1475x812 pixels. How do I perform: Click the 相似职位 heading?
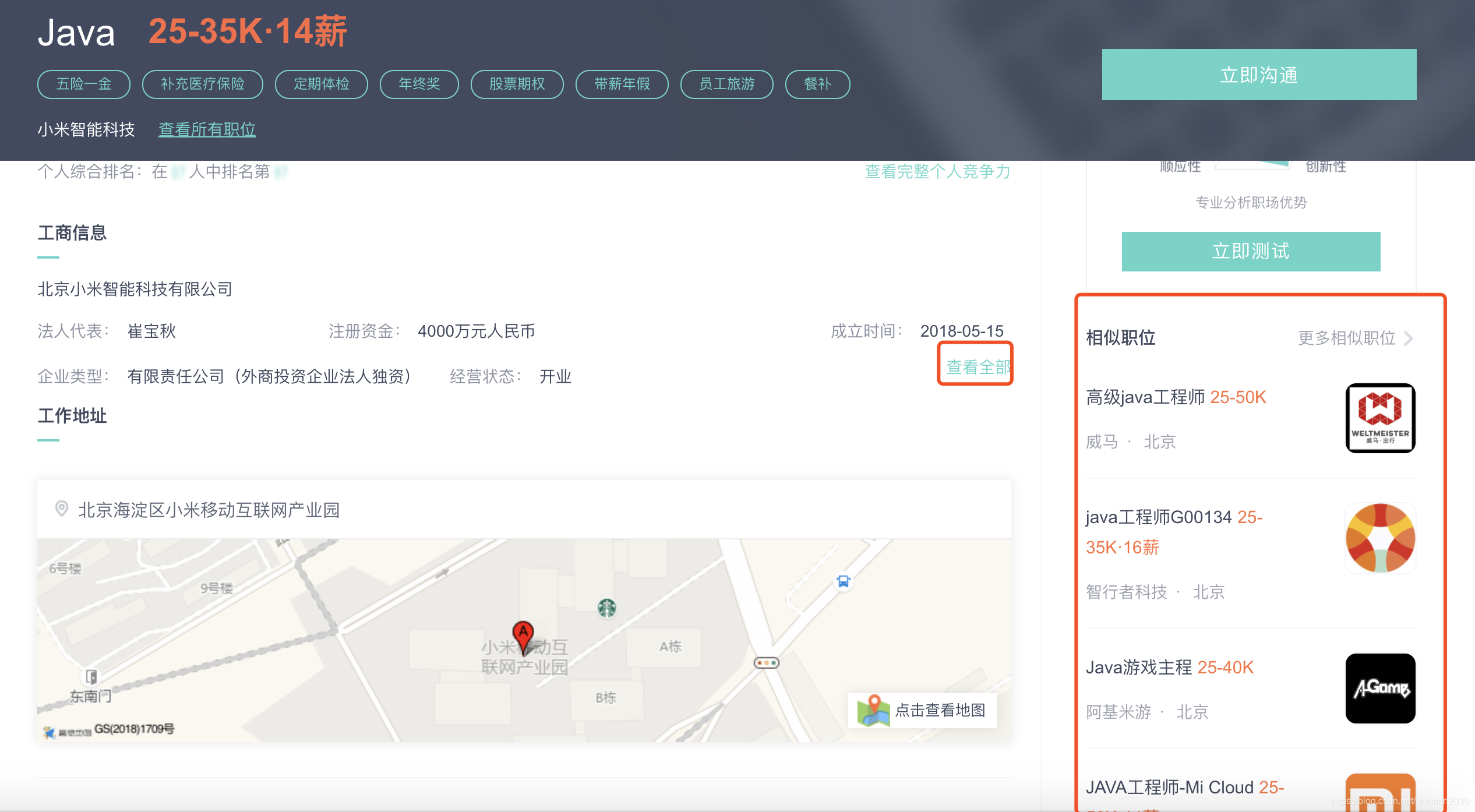click(1121, 338)
